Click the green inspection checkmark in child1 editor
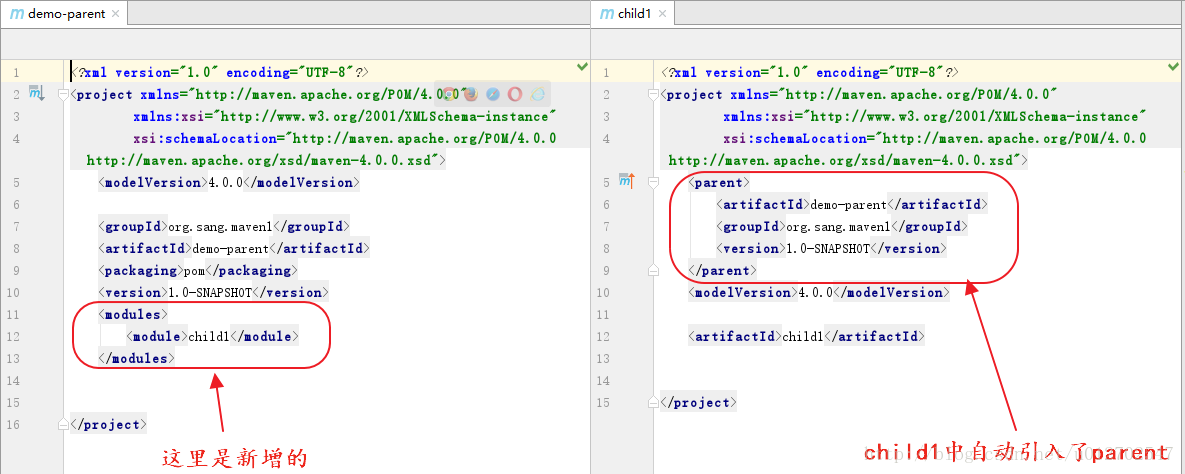This screenshot has width=1185, height=474. [1173, 67]
